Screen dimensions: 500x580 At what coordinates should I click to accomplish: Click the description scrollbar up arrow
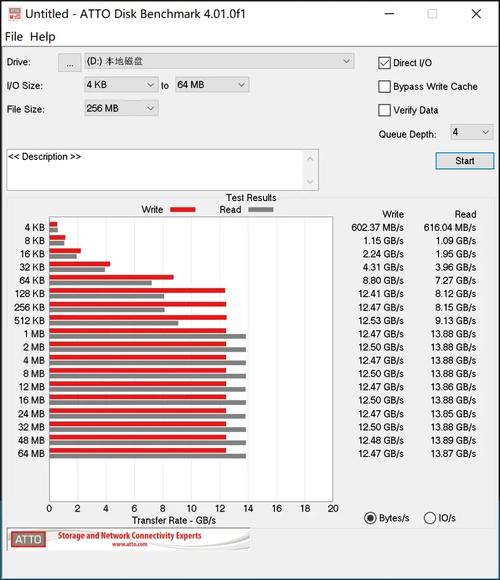click(310, 159)
